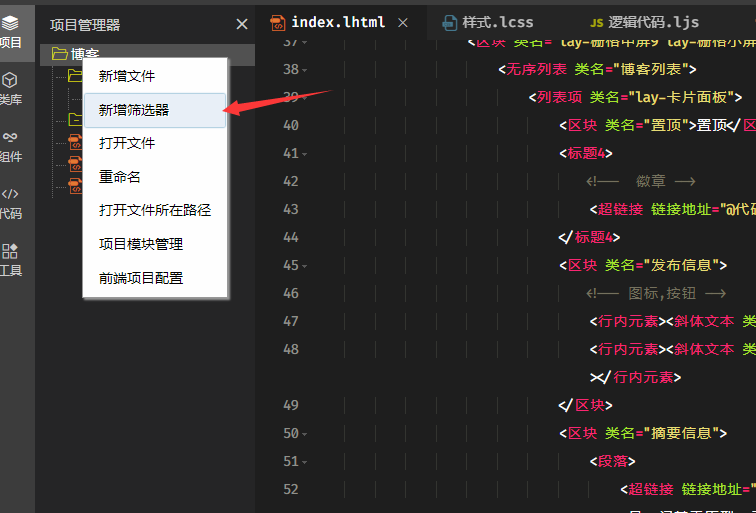Choose 重命名 from context menu
Image resolution: width=756 pixels, height=513 pixels.
tap(155, 177)
